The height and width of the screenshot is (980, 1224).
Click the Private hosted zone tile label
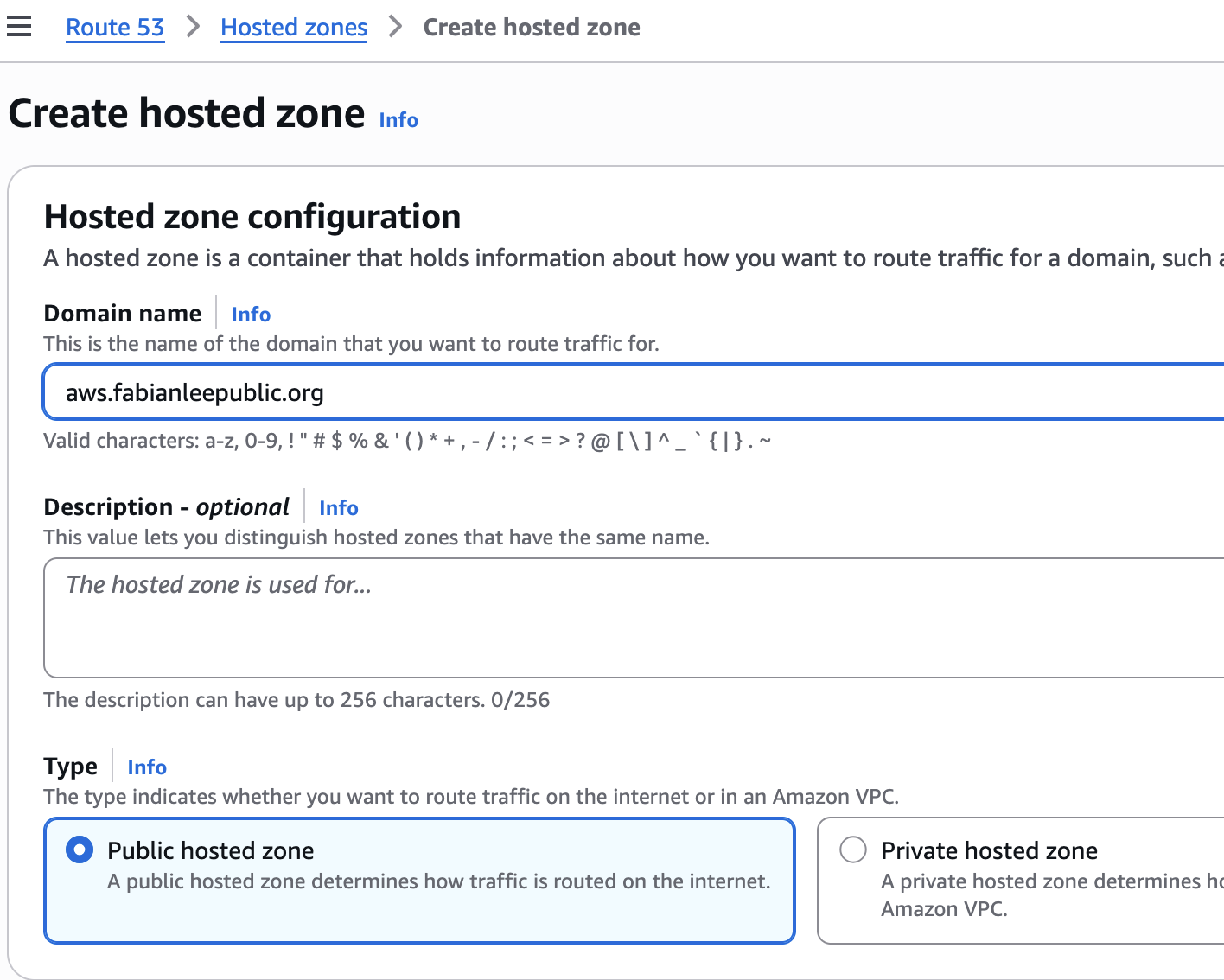[x=989, y=851]
